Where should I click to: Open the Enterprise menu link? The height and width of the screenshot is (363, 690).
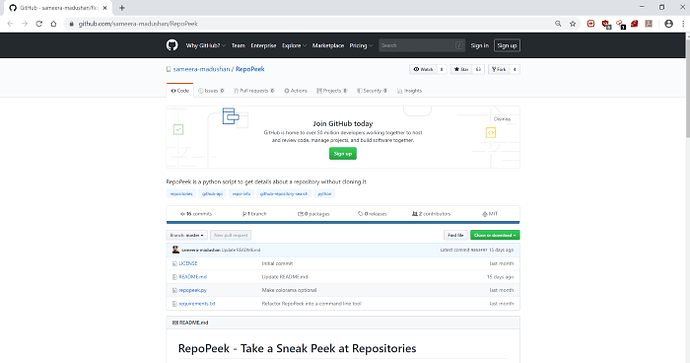click(x=263, y=45)
